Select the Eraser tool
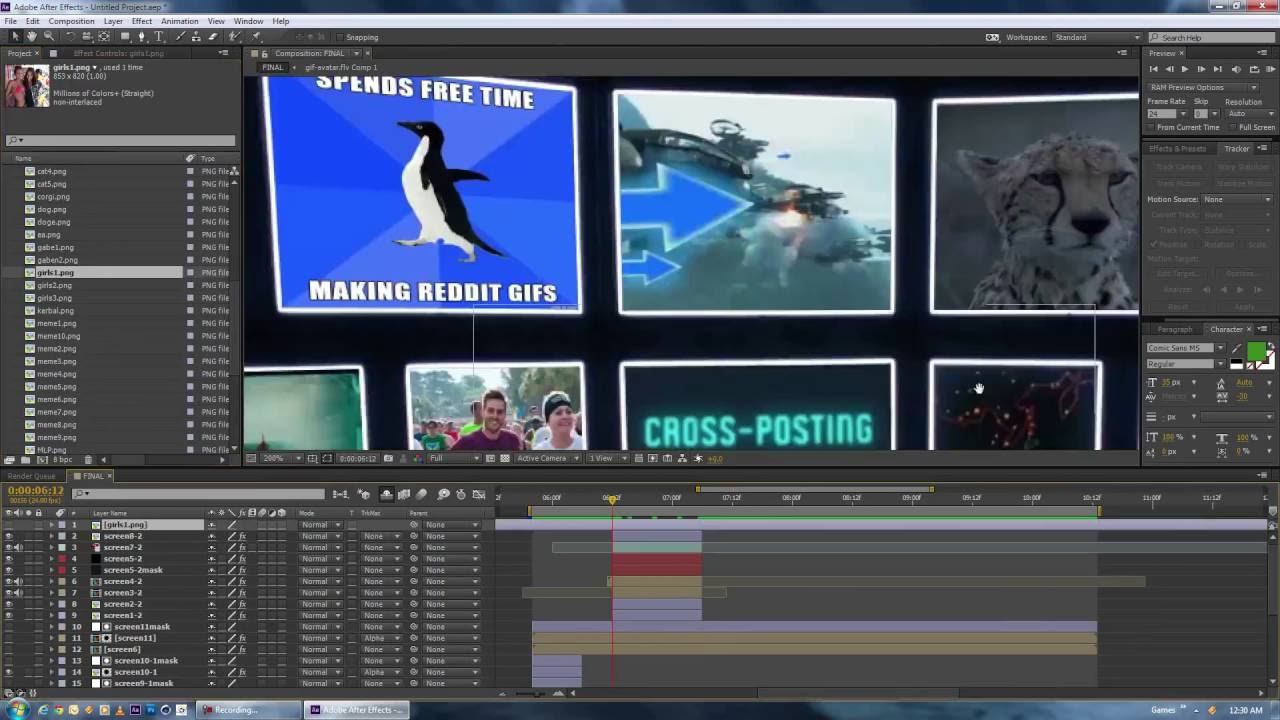Viewport: 1280px width, 720px height. click(x=213, y=37)
